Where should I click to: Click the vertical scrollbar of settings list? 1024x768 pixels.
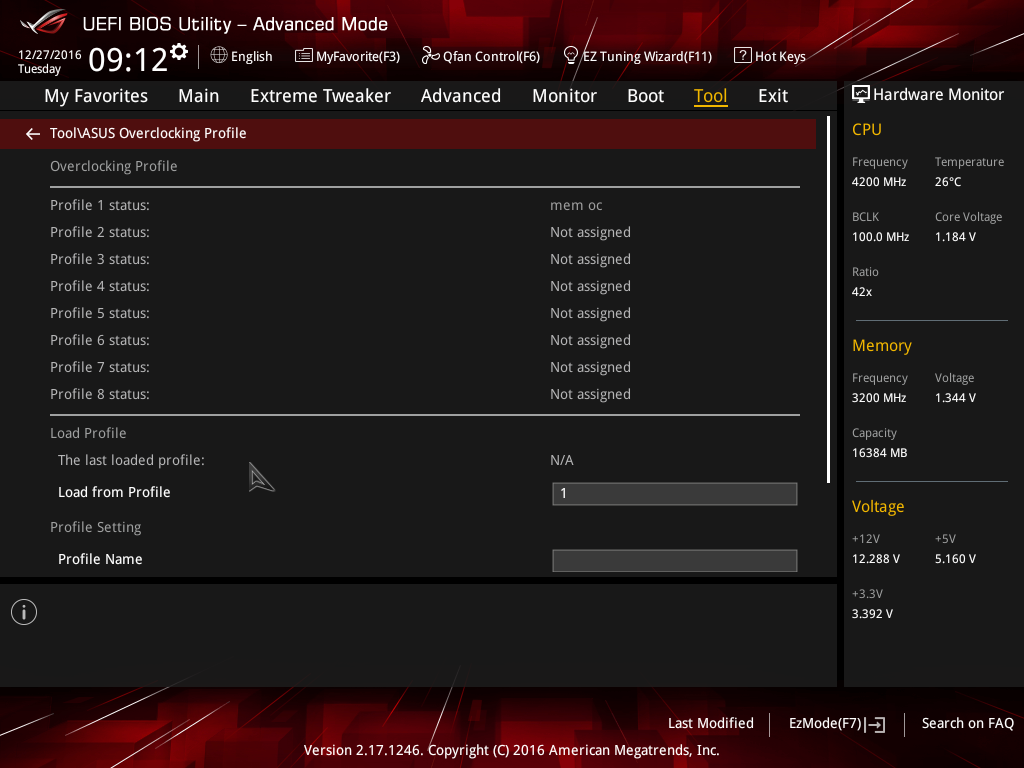coord(829,299)
